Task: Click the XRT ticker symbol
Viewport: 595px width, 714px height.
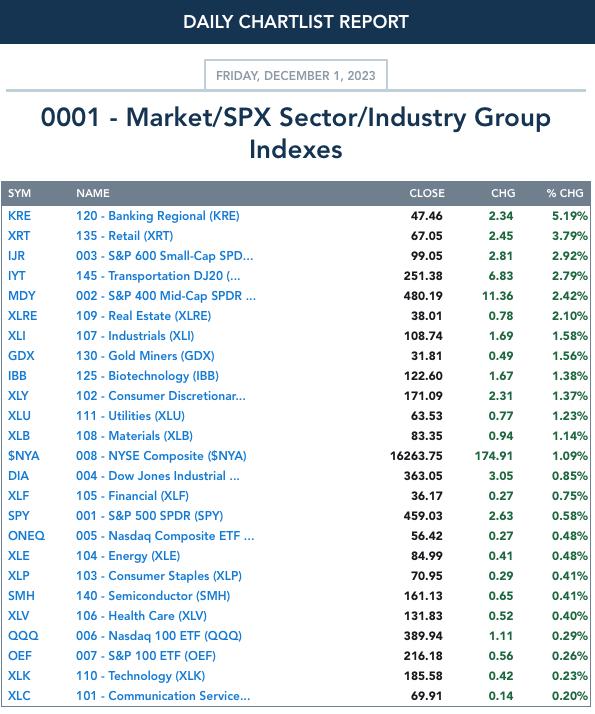Action: [19, 236]
